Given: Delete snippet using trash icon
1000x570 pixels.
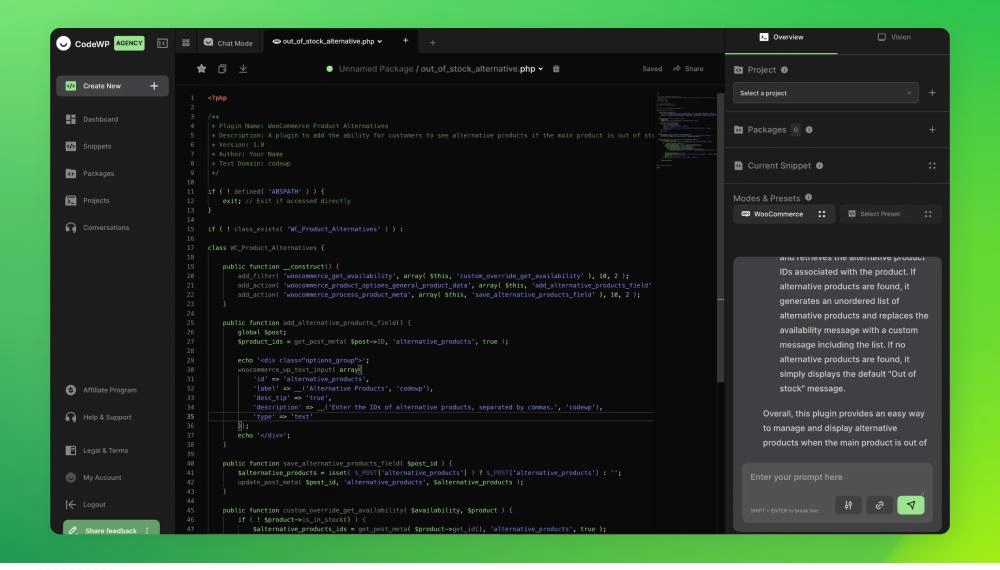Looking at the screenshot, I should coord(556,69).
